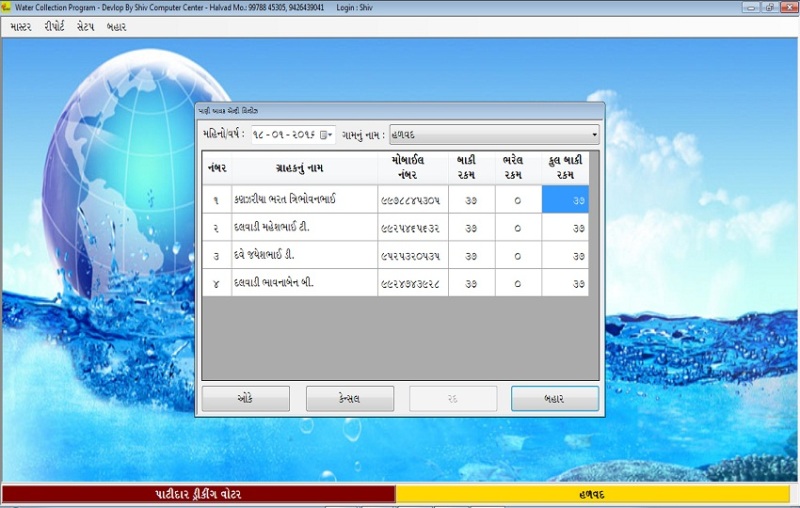
Task: Click the yellow હળવદ status bar panel
Action: pyautogui.click(x=594, y=494)
